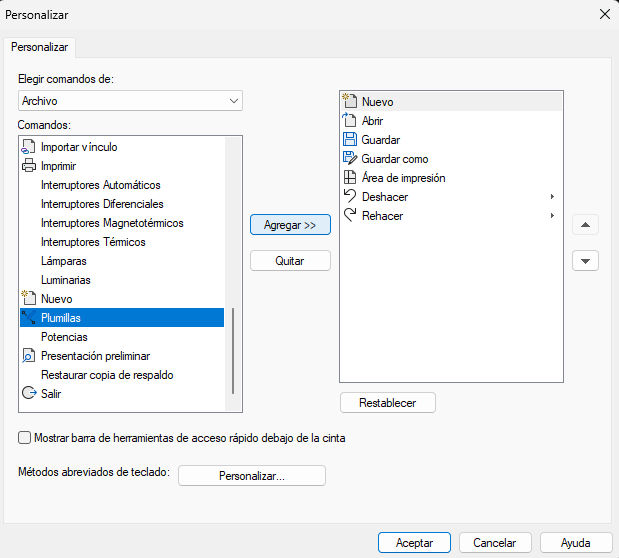The height and width of the screenshot is (558, 619).
Task: Select the Abrir icon in toolbar list
Action: 349,121
